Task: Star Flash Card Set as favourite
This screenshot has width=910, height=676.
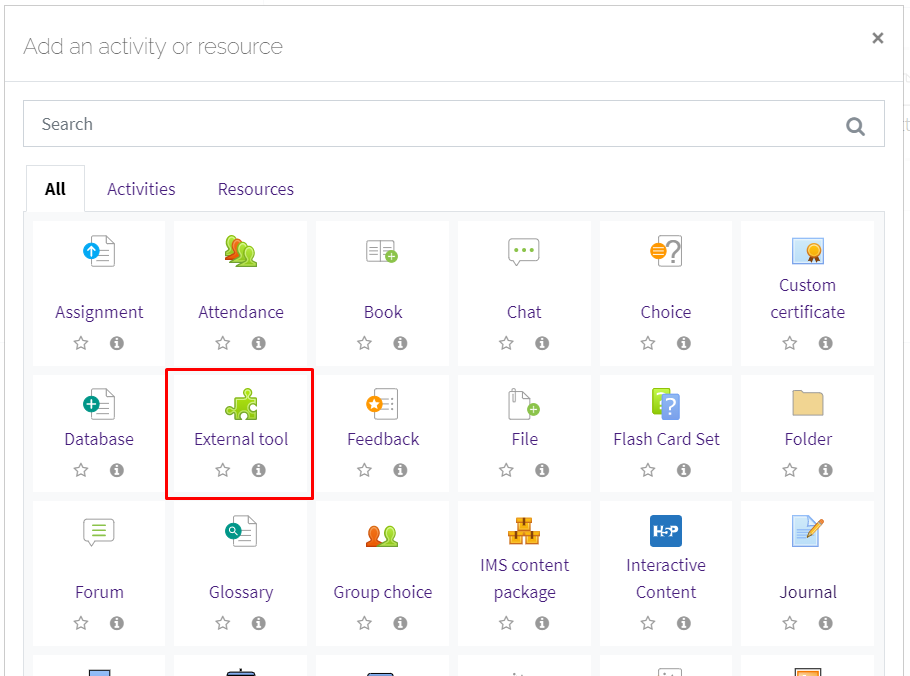Action: click(648, 470)
